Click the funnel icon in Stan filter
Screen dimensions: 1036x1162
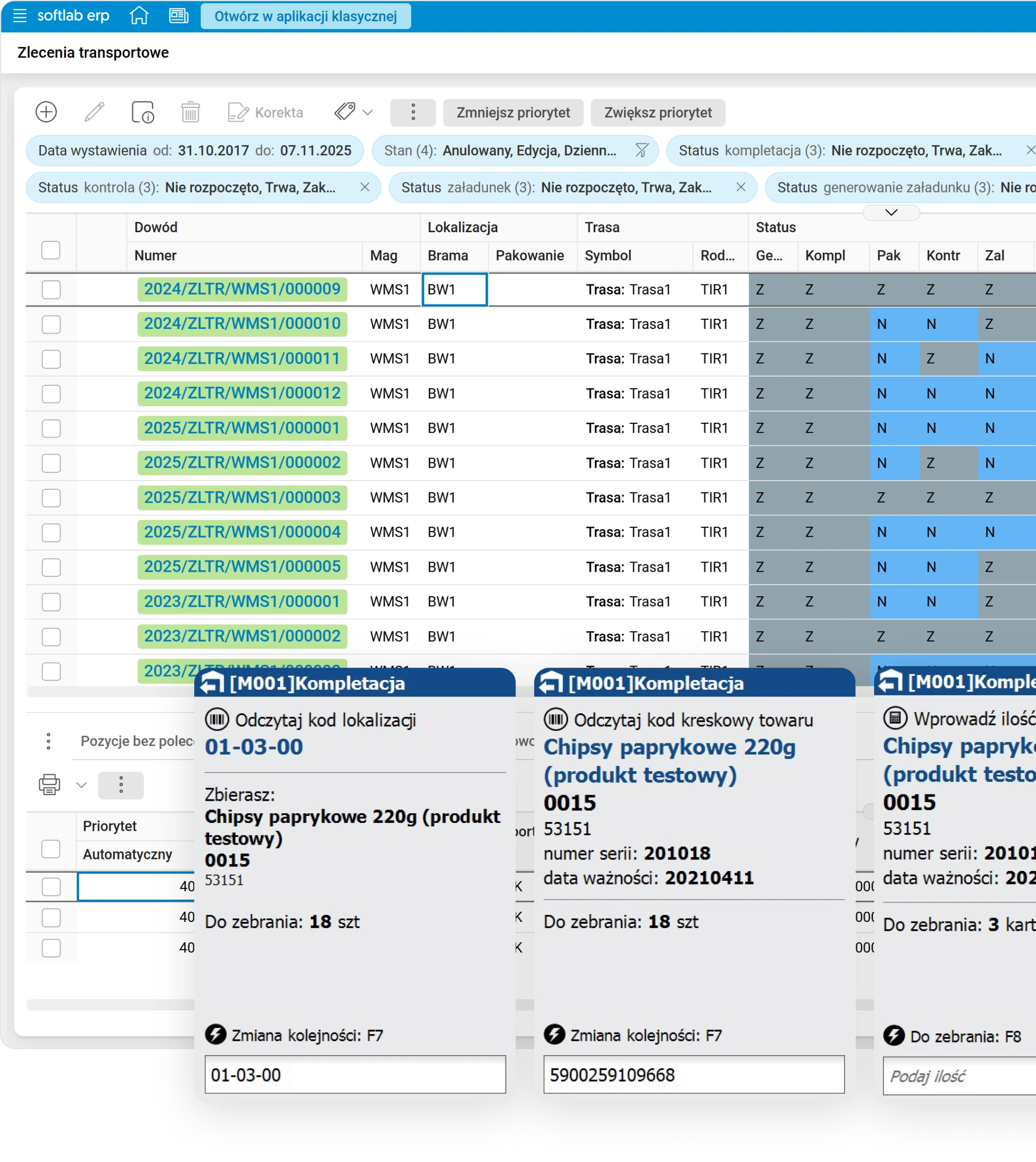click(x=641, y=151)
